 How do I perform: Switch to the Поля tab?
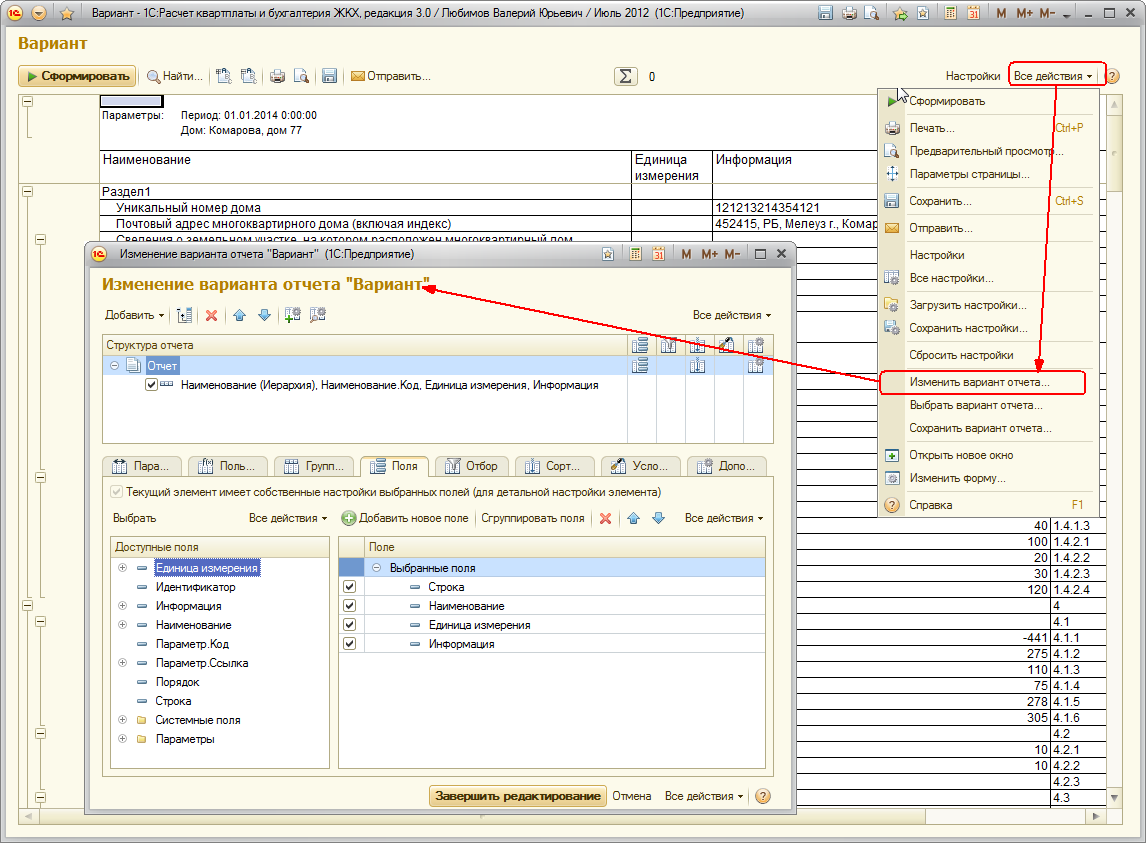(x=394, y=466)
